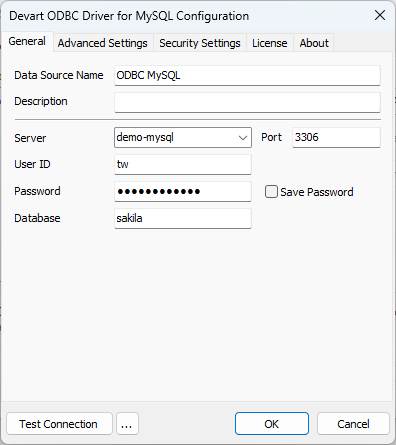The height and width of the screenshot is (445, 396).
Task: Go to the About tab
Action: 314,43
